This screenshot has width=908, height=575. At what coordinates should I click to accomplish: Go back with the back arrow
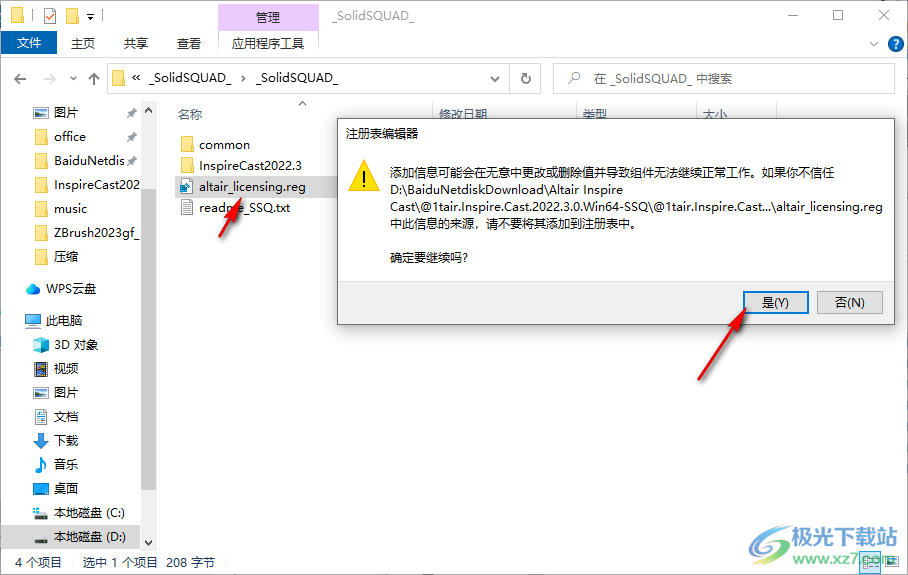click(20, 79)
